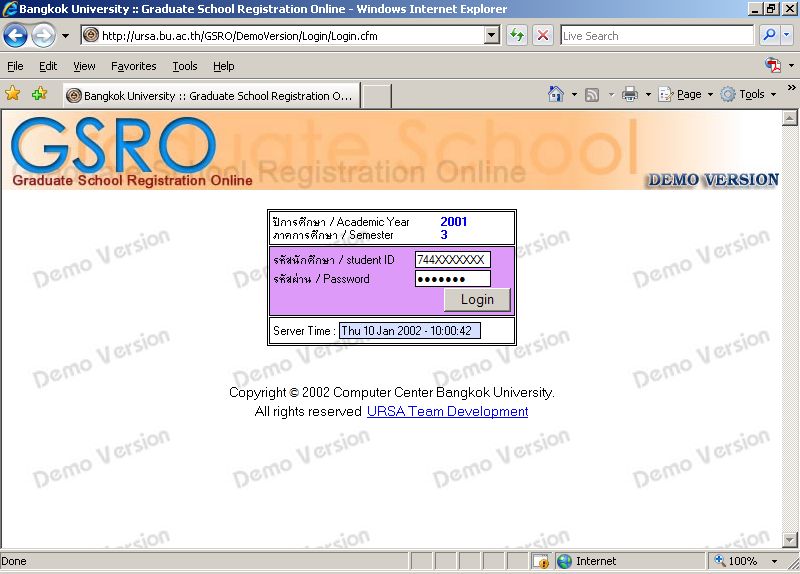Click the Semester value 3
The width and height of the screenshot is (800, 574).
(444, 235)
